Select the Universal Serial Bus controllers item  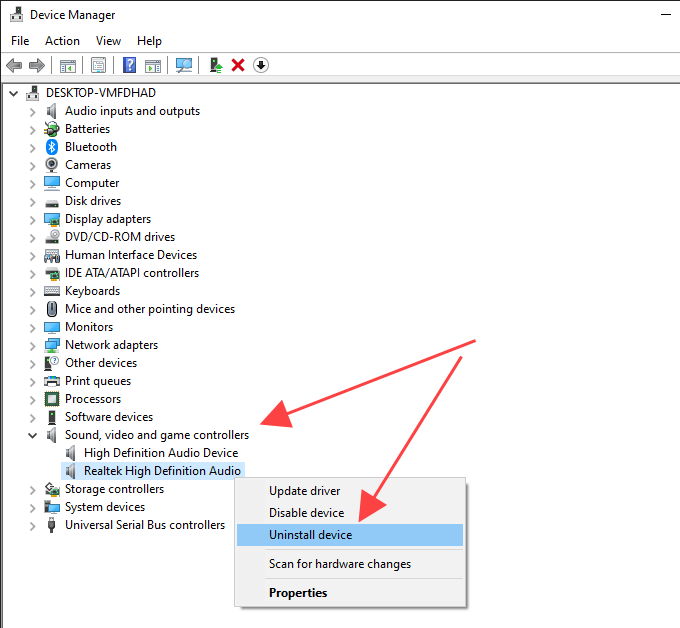(144, 525)
